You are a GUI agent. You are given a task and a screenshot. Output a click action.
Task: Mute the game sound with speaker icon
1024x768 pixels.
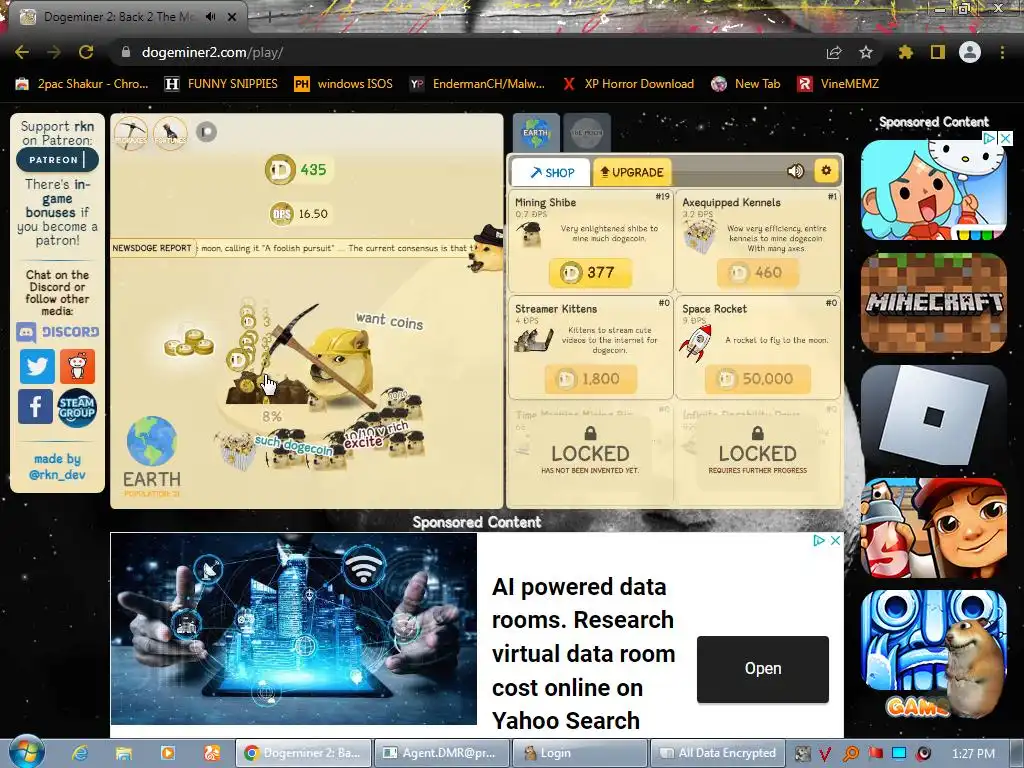click(795, 171)
